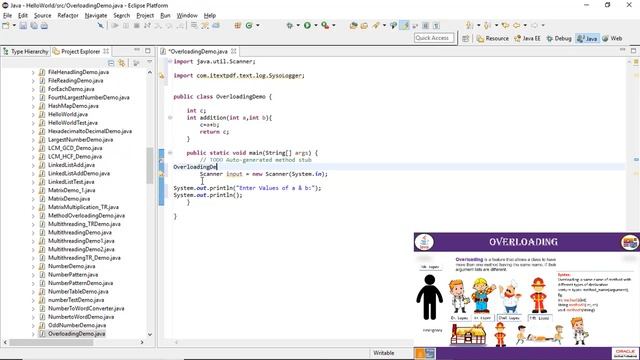
Task: Click the Suspend debug toolbar icon
Action: (126, 25)
